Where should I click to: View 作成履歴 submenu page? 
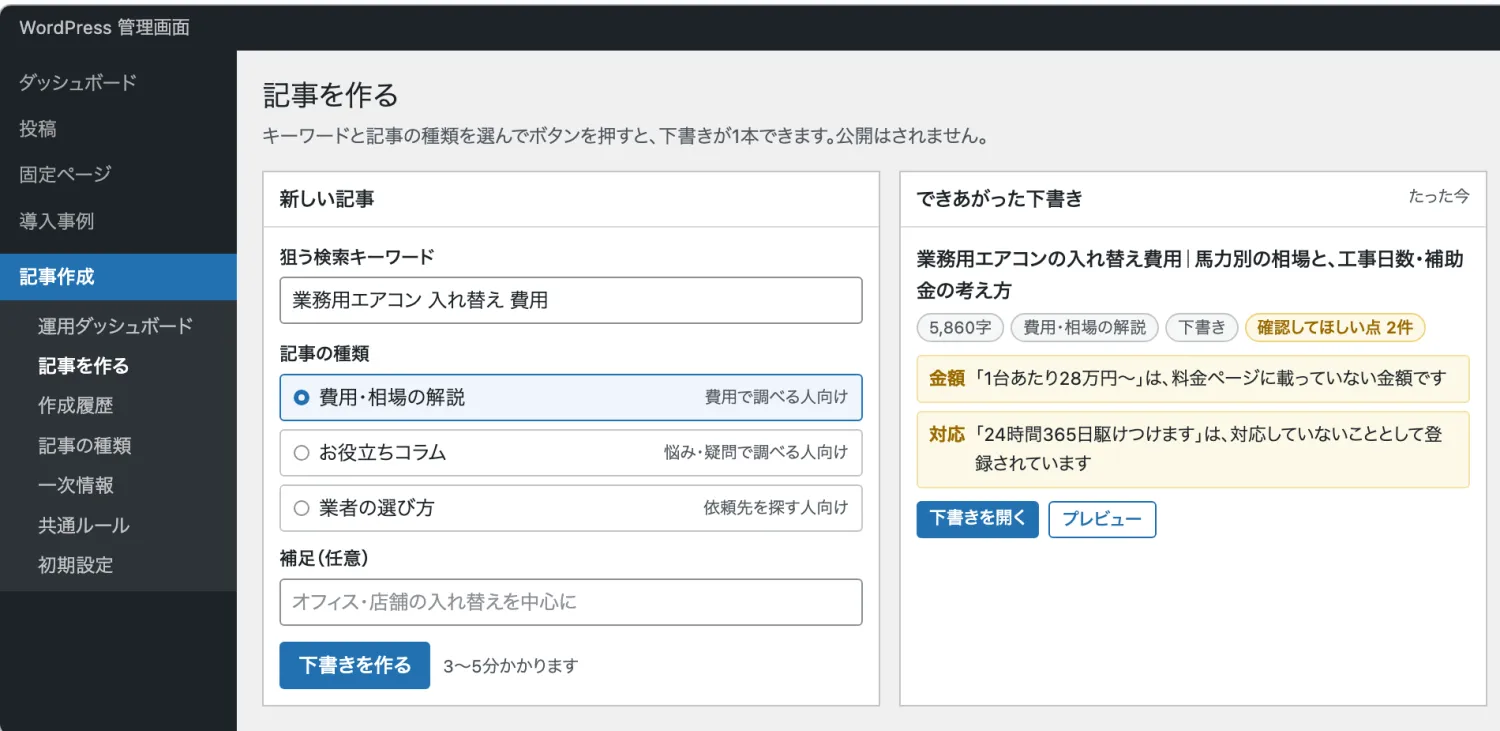[x=76, y=406]
